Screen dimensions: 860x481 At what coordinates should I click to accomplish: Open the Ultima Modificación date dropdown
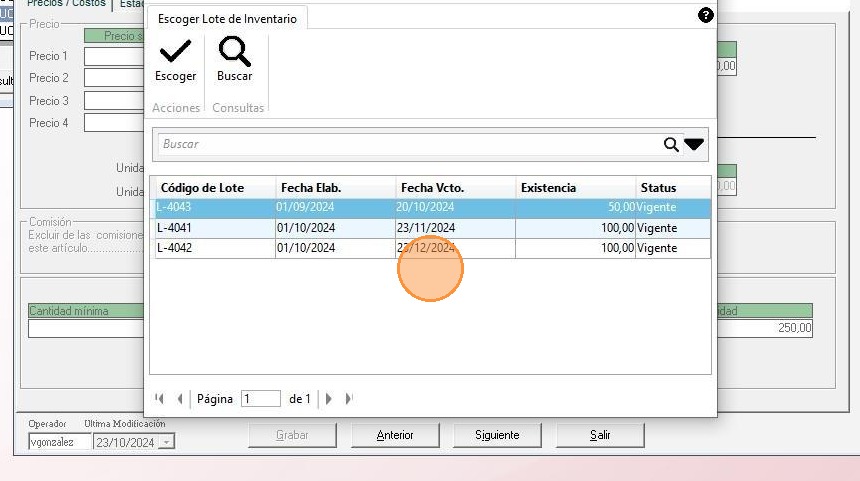(x=167, y=442)
